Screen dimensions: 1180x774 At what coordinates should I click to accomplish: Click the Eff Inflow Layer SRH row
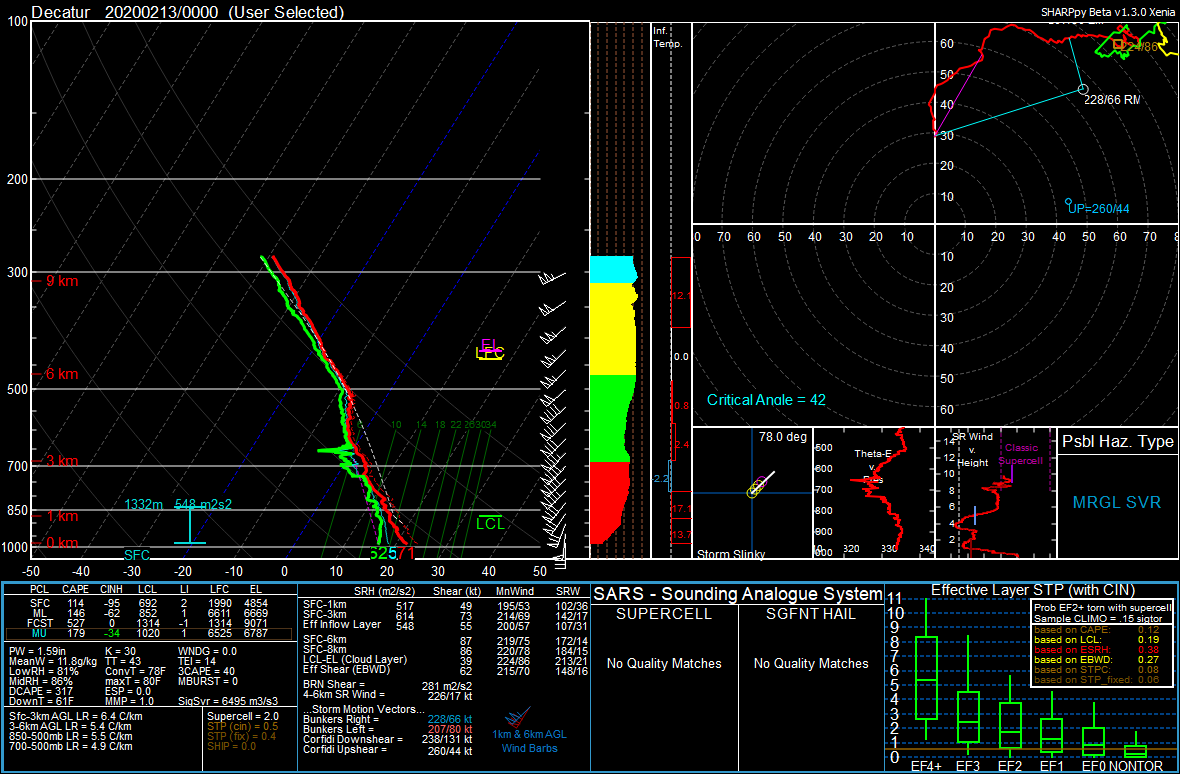[x=444, y=627]
